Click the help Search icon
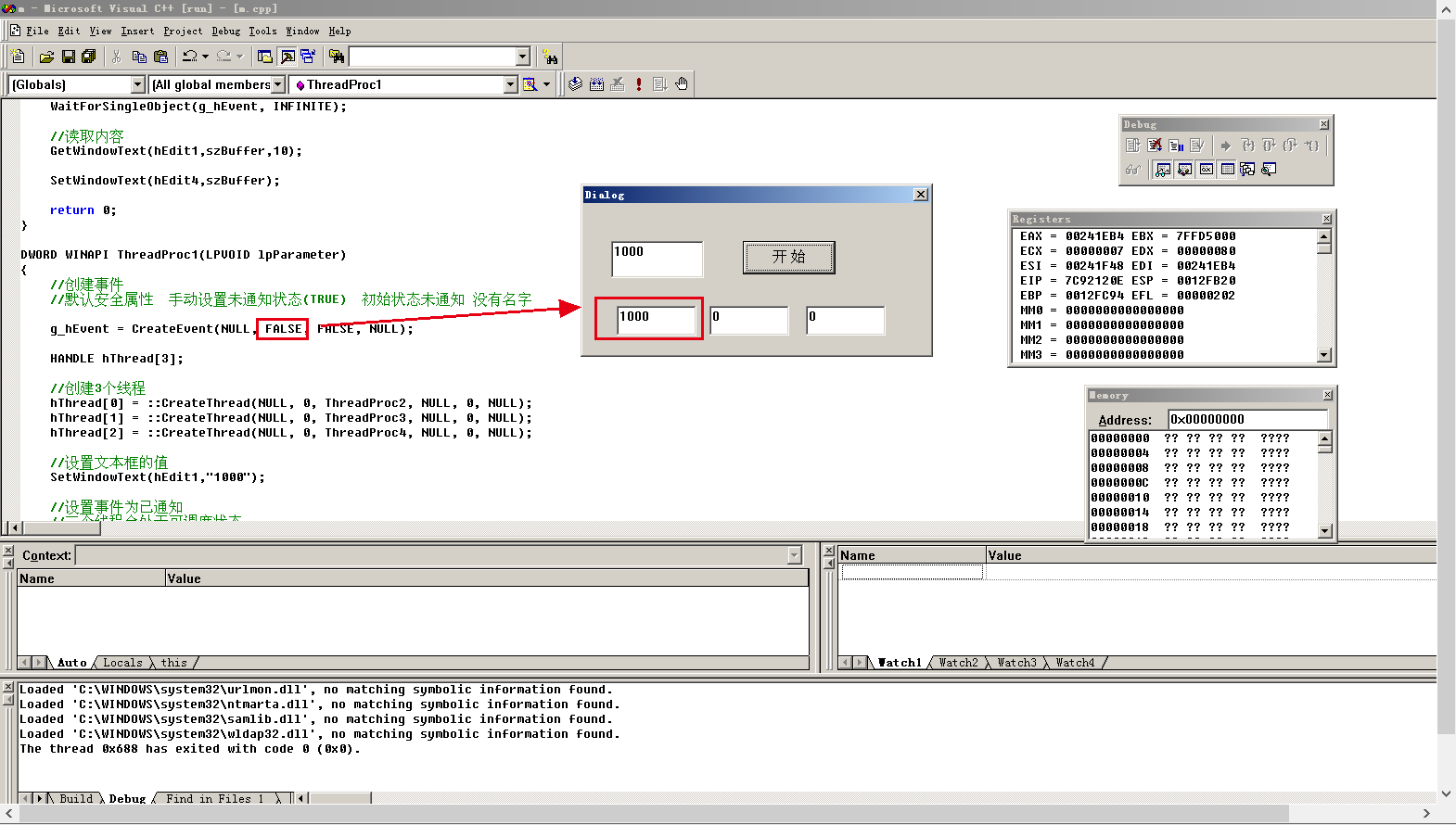The width and height of the screenshot is (1456, 825). 550,57
